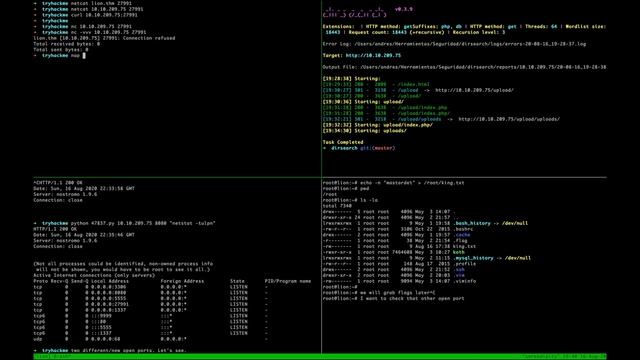Image resolution: width=640 pixels, height=360 pixels.
Task: Click the 'Starting: upload/index.php/' line
Action: coord(378,125)
